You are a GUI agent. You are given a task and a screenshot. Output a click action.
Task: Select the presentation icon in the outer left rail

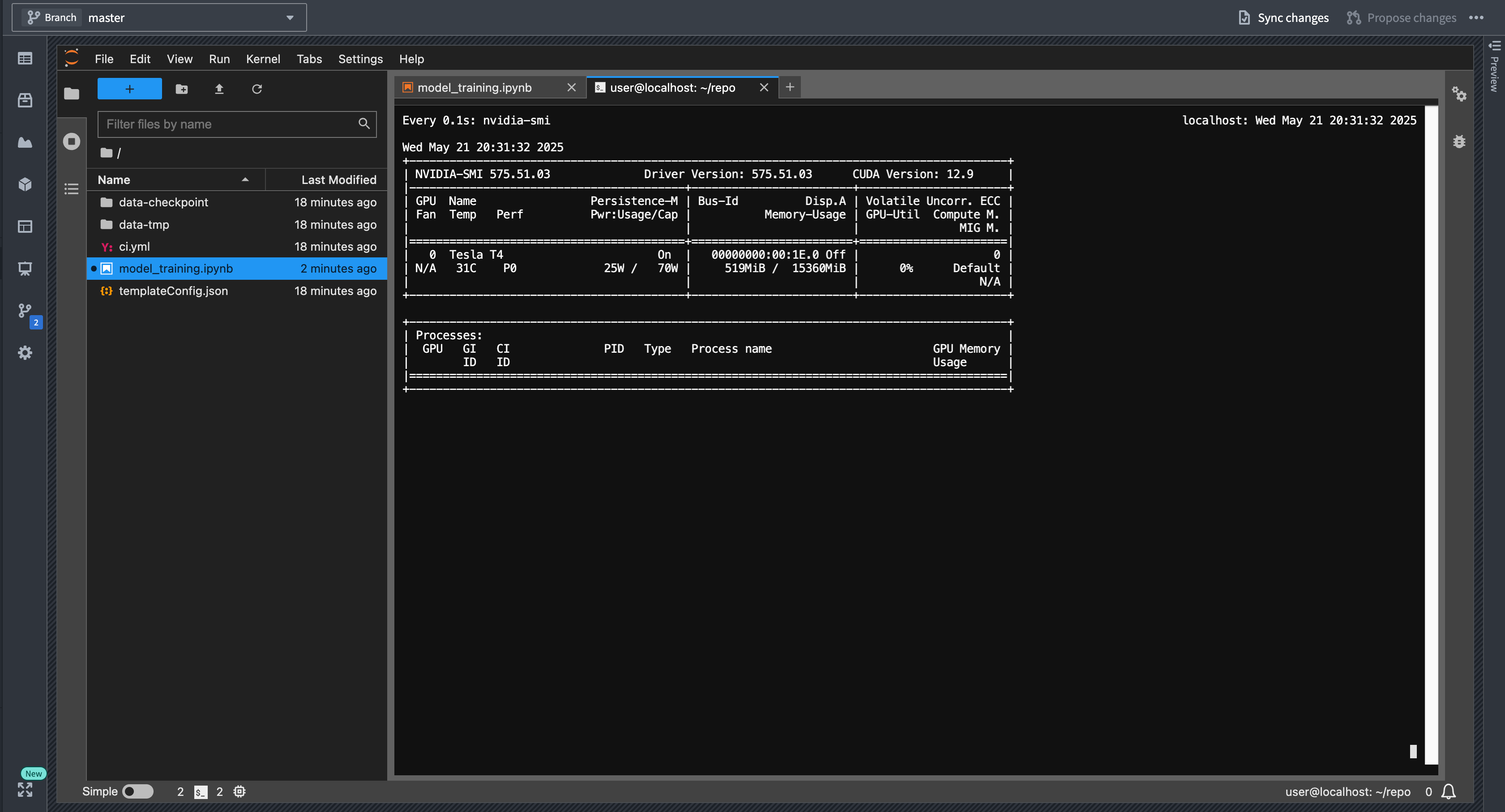(26, 269)
